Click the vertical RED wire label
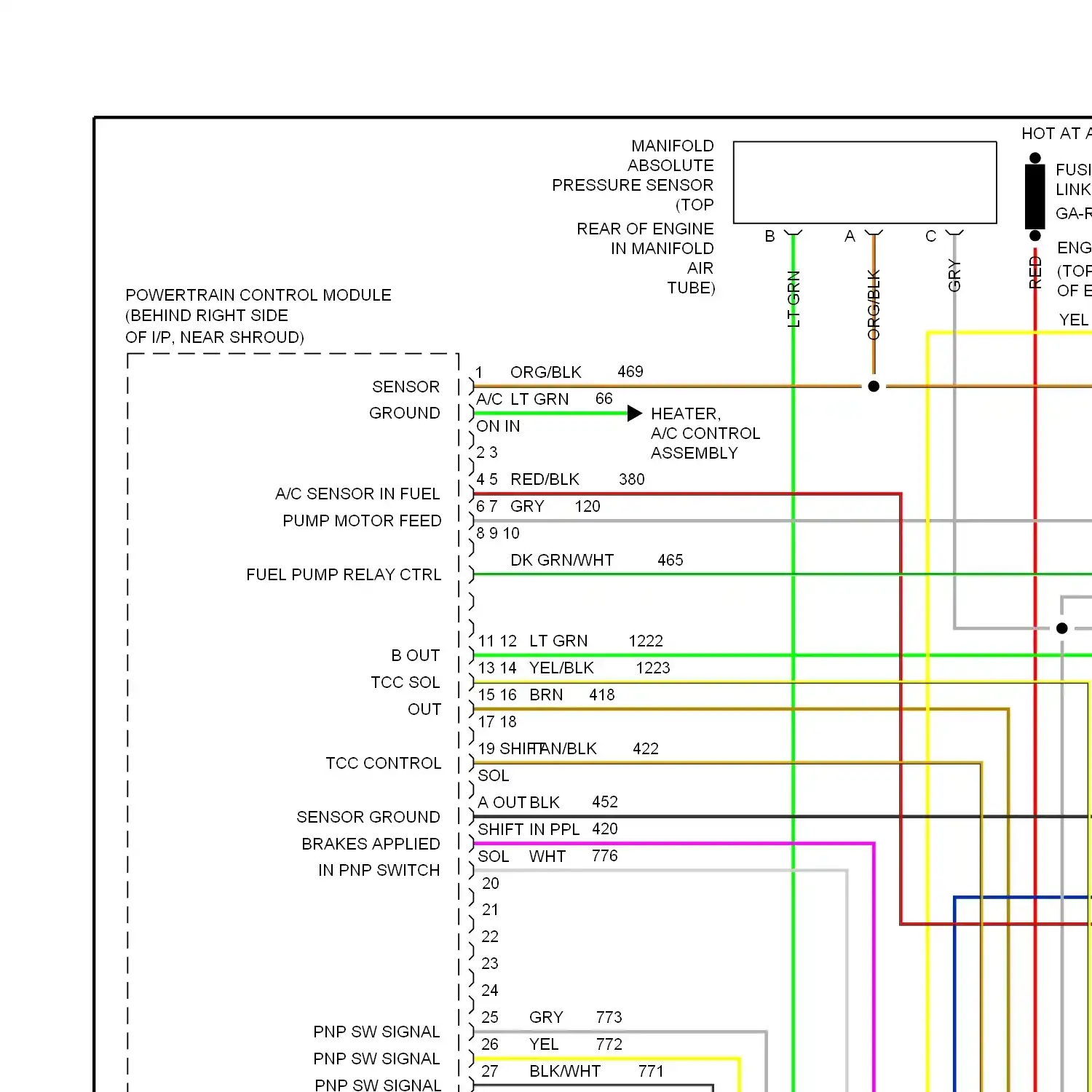1092x1092 pixels. pos(1035,272)
